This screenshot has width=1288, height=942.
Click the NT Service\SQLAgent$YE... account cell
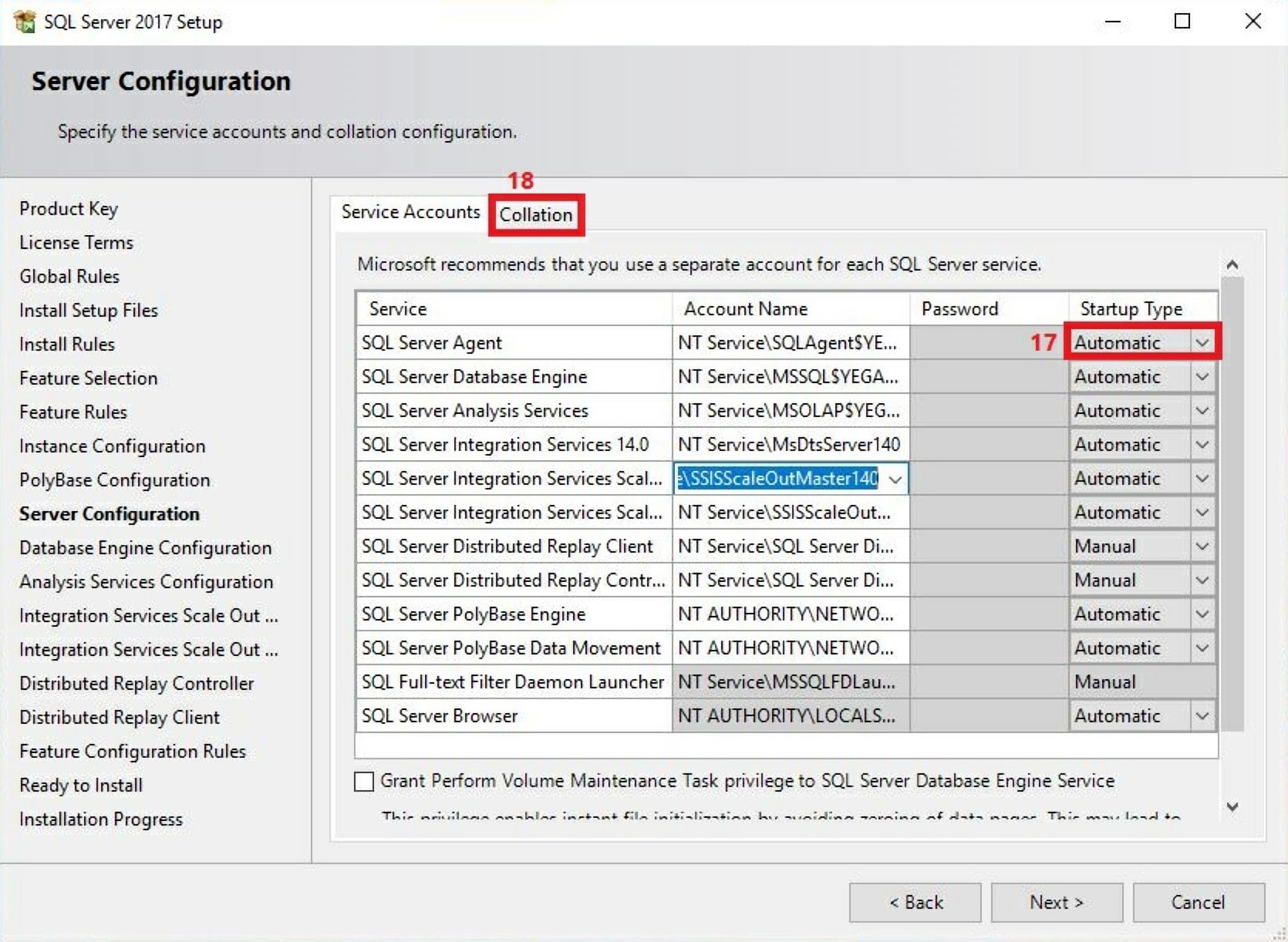(x=791, y=343)
